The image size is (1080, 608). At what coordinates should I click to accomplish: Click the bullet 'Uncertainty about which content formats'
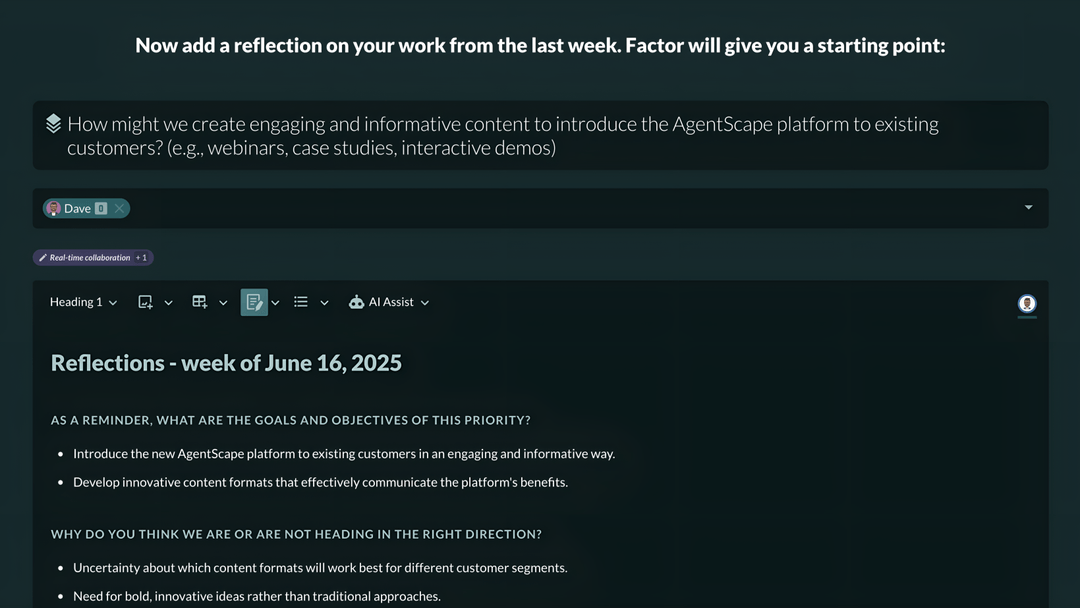click(320, 568)
